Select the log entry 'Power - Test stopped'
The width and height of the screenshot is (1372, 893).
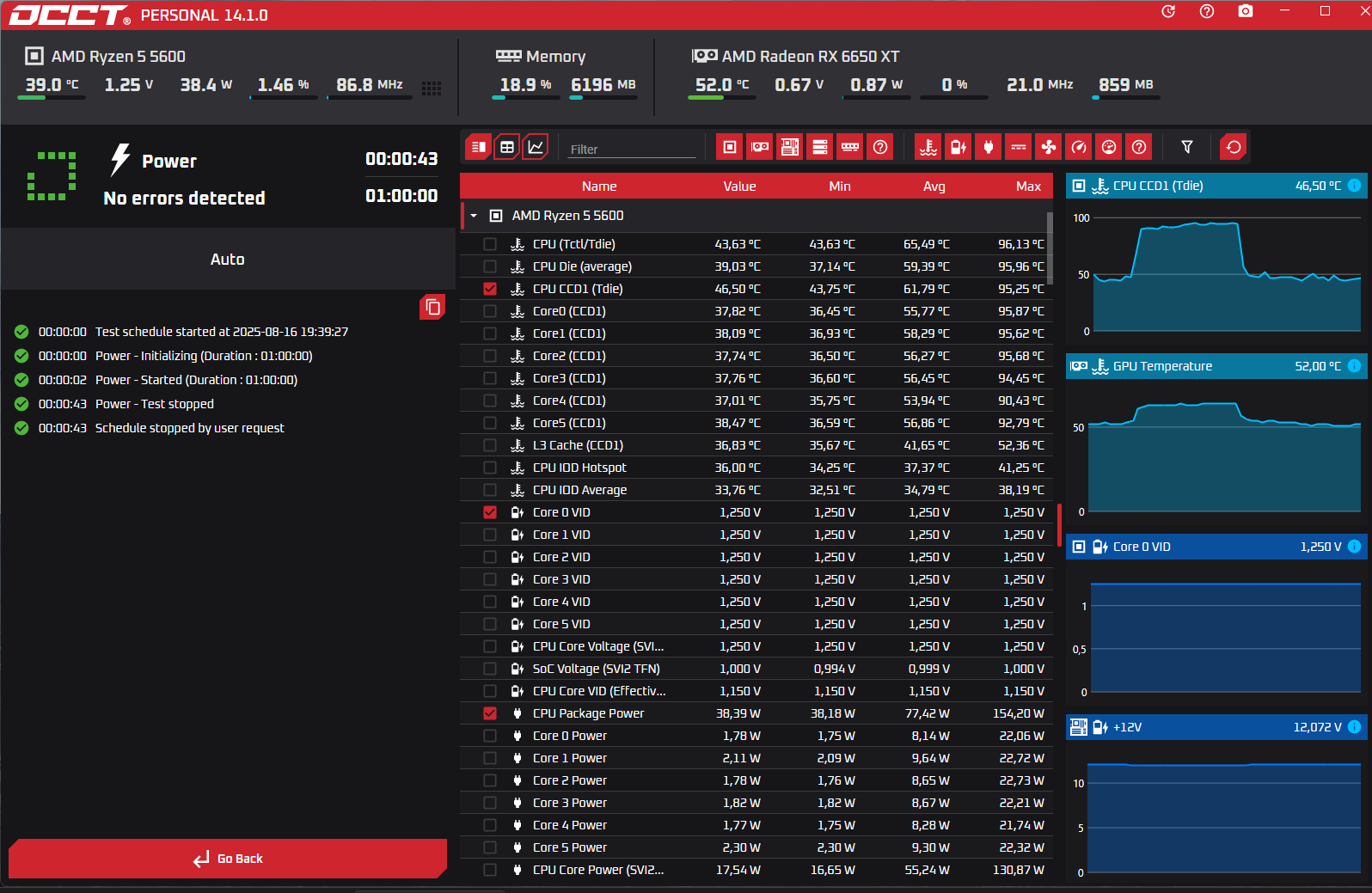point(155,404)
